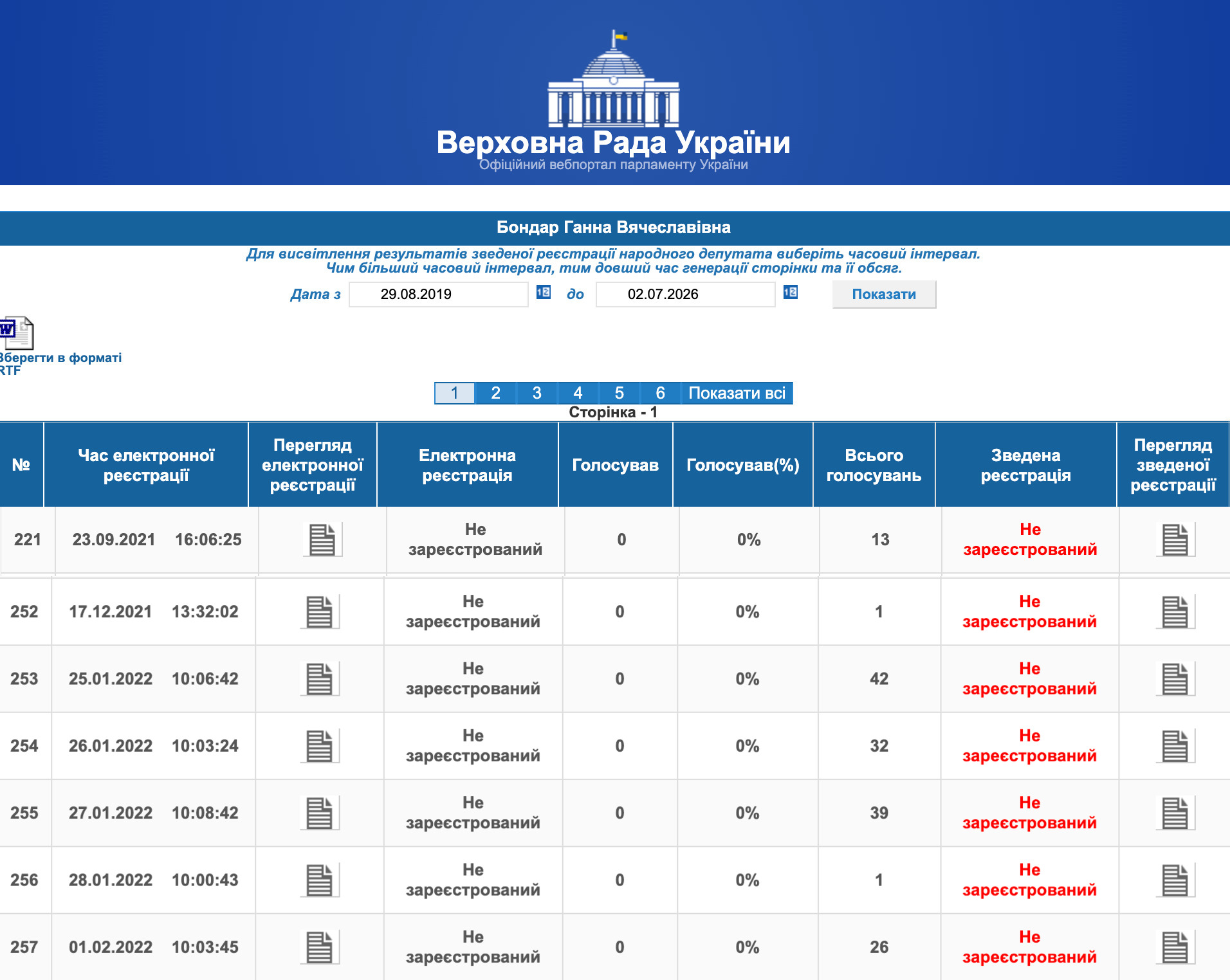Click date cell '23.09.2021 16:06:25'
Viewport: 1230px width, 980px height.
pyautogui.click(x=157, y=540)
